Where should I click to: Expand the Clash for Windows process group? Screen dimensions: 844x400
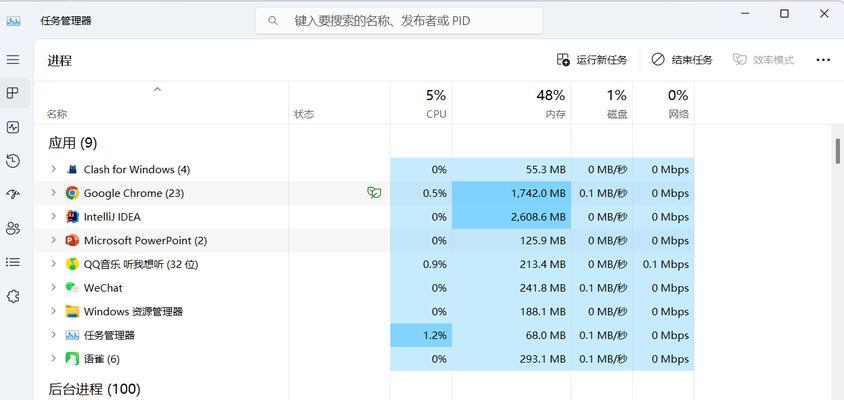pos(53,169)
